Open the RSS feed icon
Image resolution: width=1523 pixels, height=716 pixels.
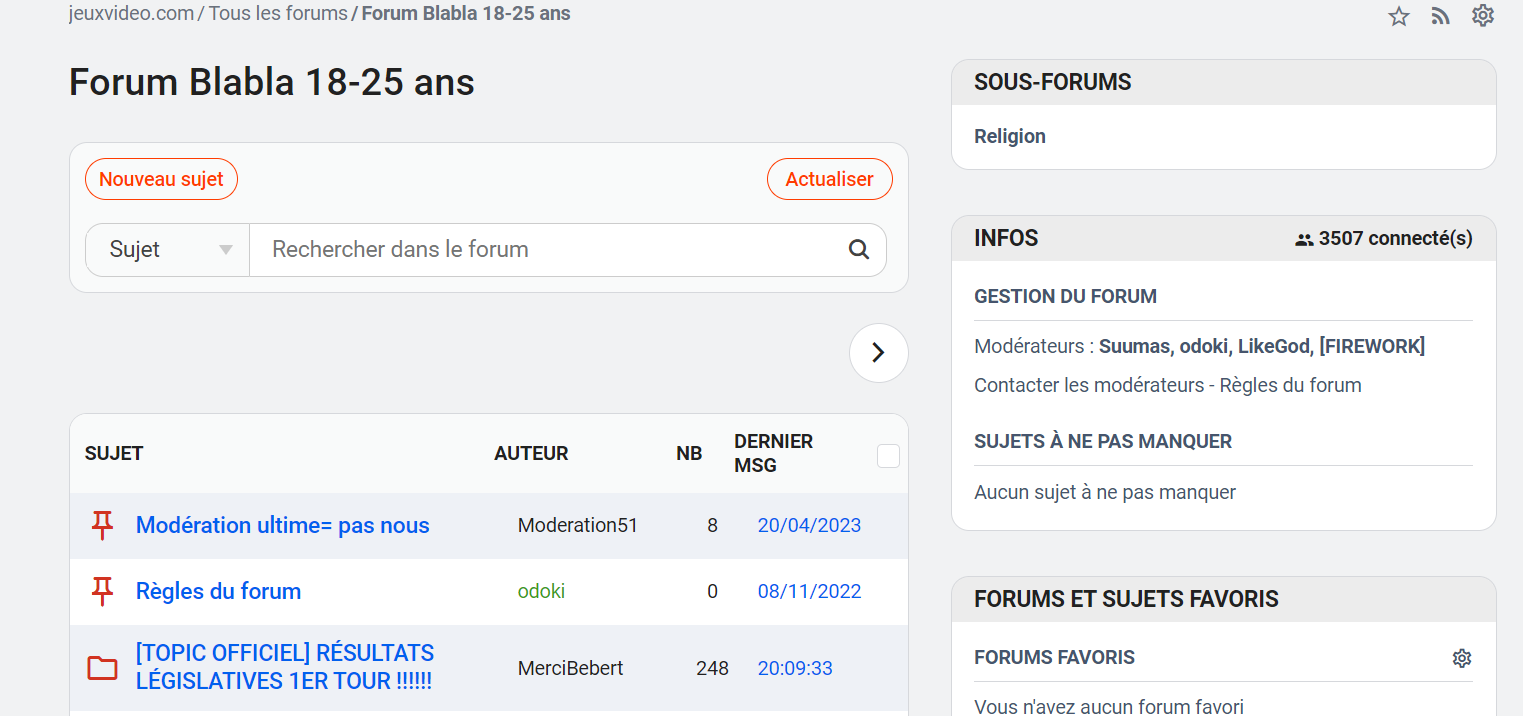click(x=1440, y=16)
